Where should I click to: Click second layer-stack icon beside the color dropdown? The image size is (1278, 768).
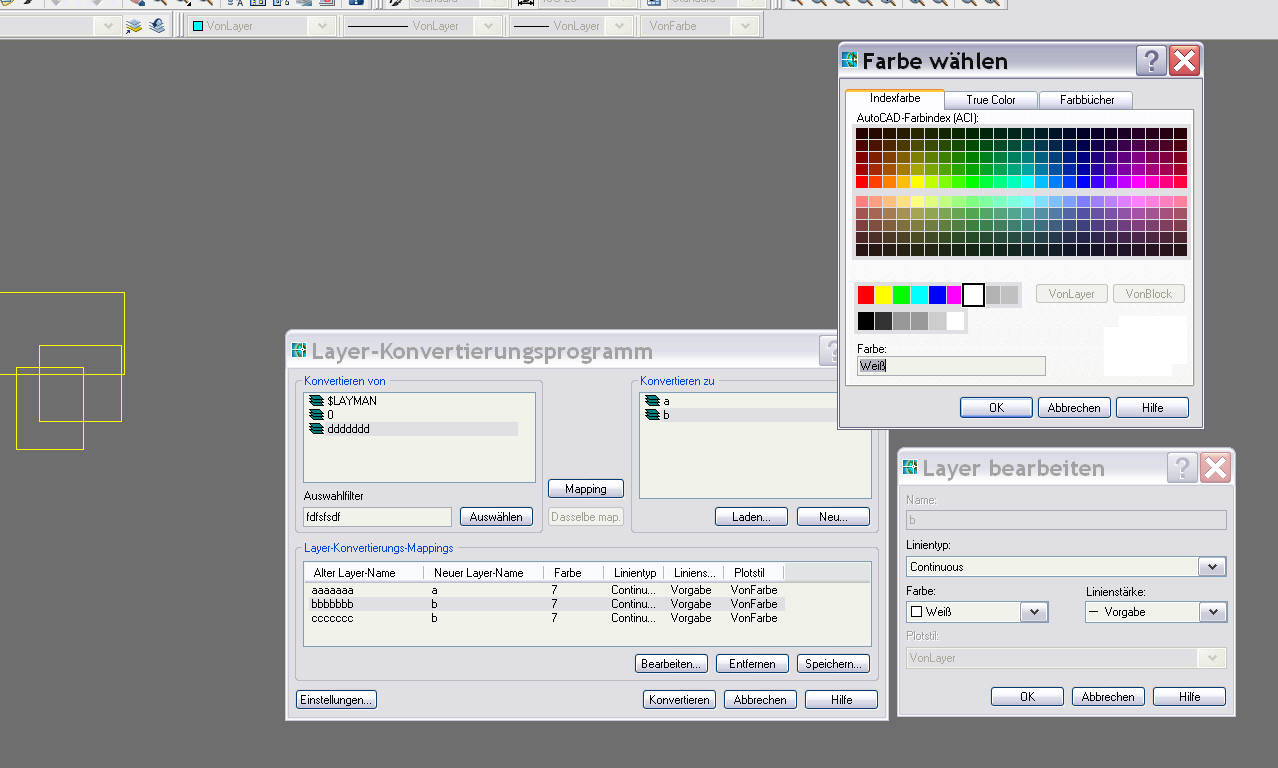pos(157,26)
